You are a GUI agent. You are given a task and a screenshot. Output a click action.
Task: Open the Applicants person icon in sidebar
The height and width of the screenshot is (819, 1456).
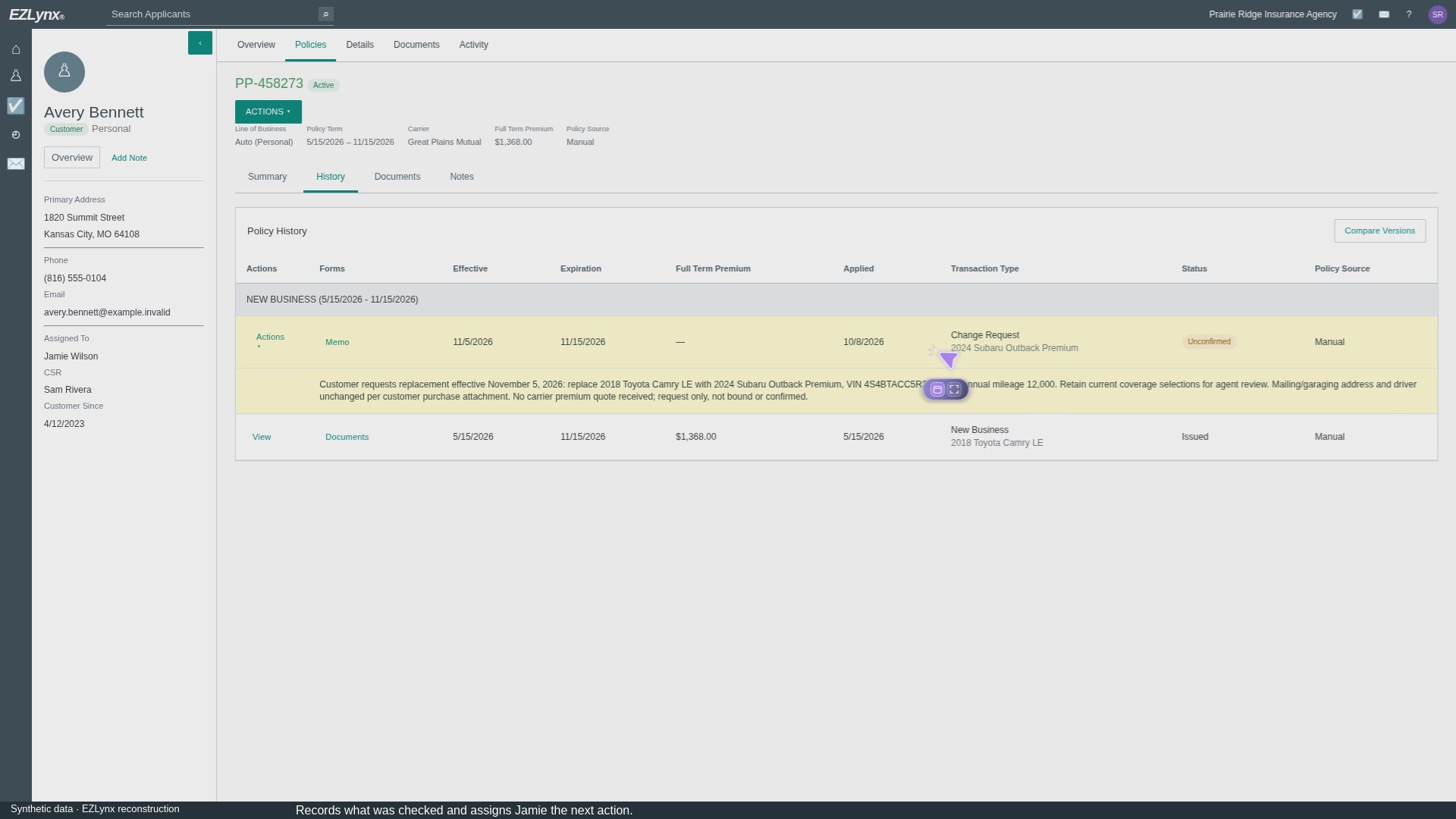point(16,76)
